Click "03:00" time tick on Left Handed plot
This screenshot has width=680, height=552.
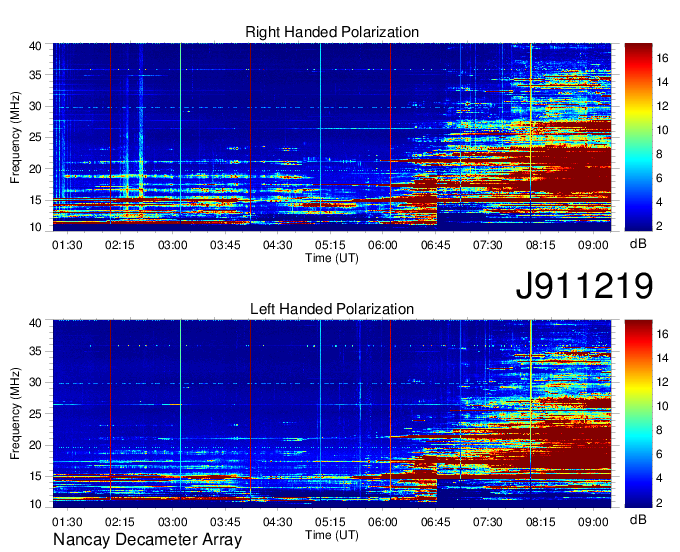[172, 522]
